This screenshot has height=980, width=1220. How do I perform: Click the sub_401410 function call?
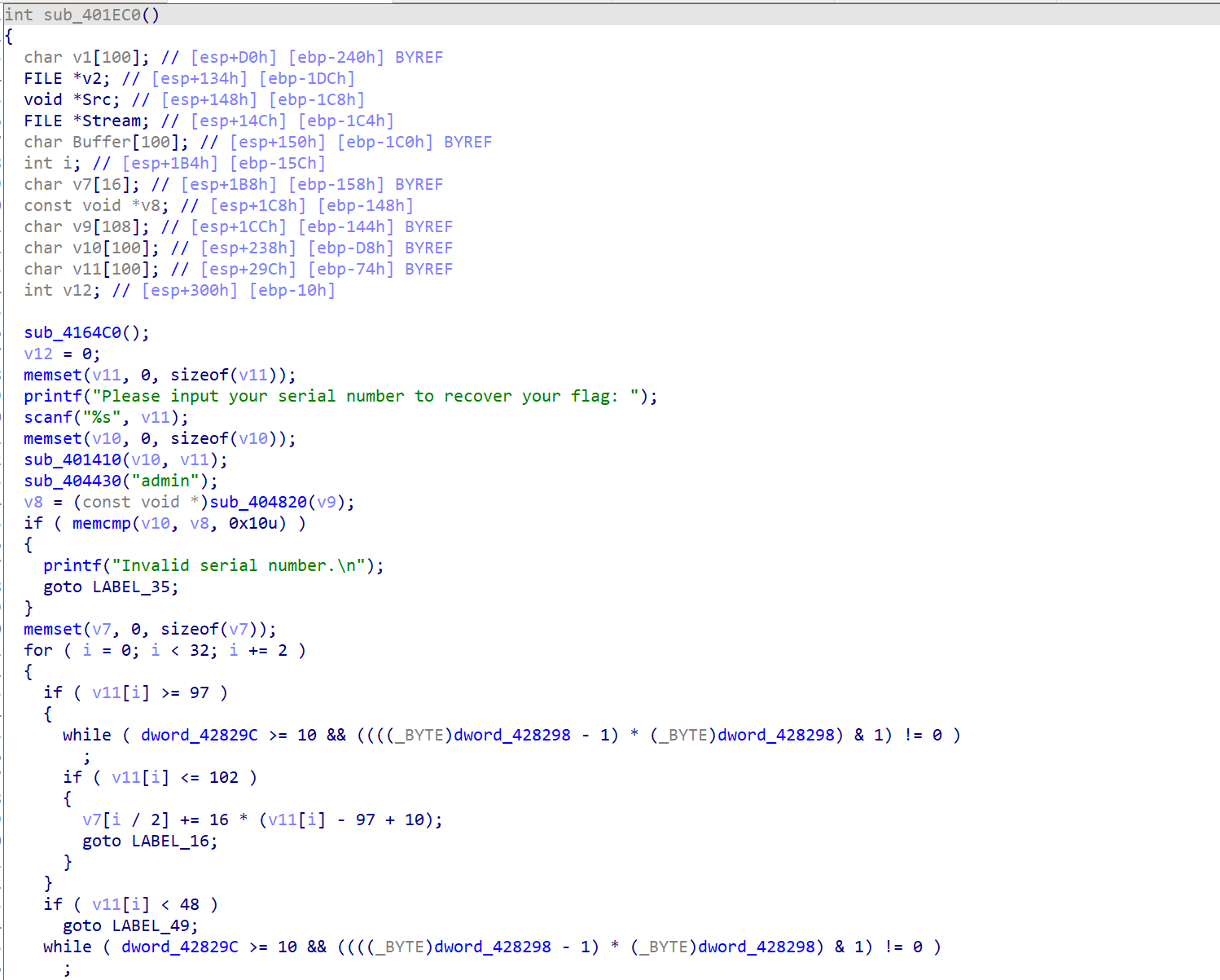coord(72,459)
